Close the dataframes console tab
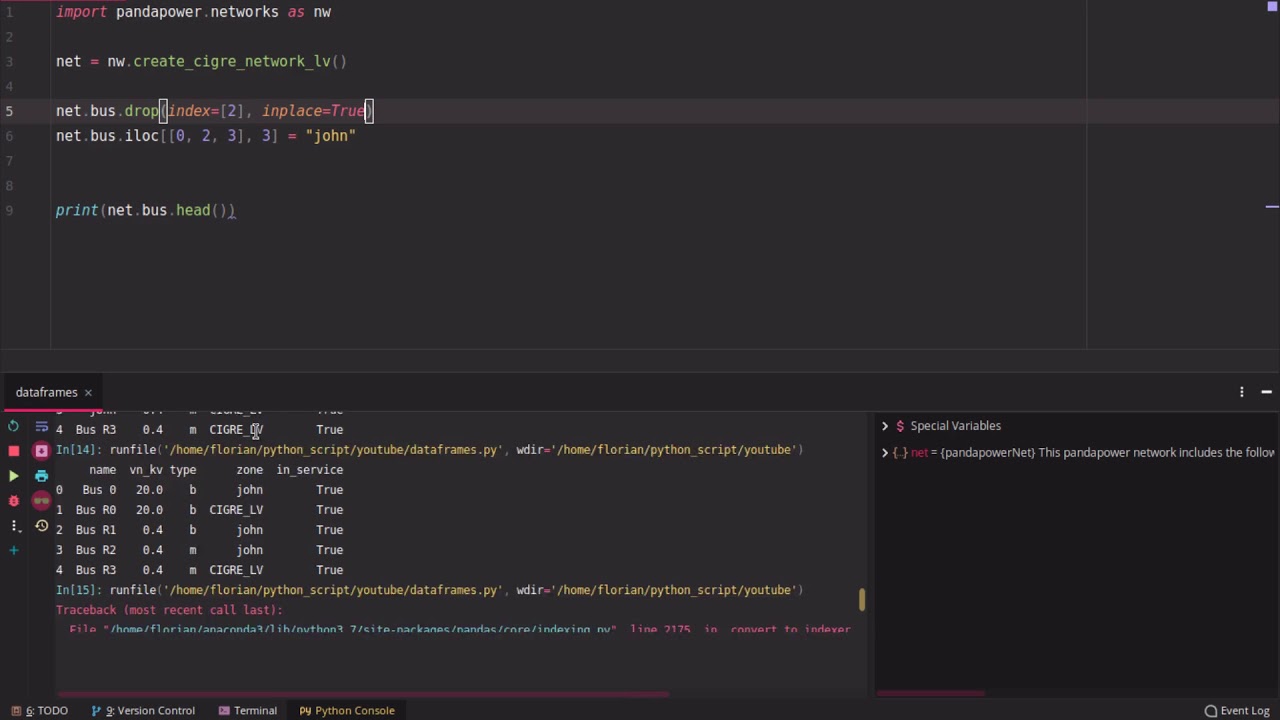 (88, 392)
